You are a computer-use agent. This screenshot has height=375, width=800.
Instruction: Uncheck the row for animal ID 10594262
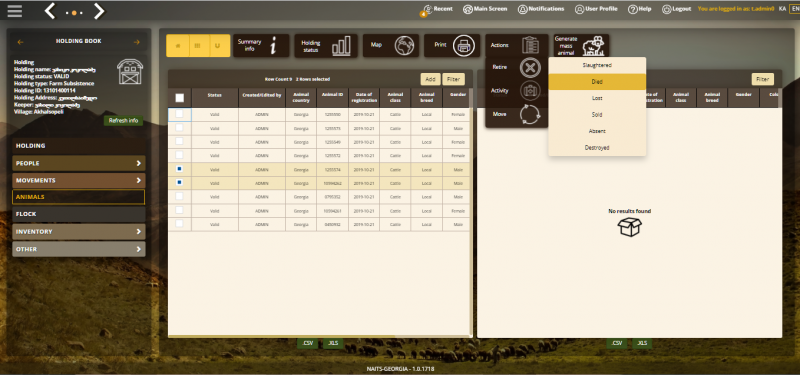[179, 183]
